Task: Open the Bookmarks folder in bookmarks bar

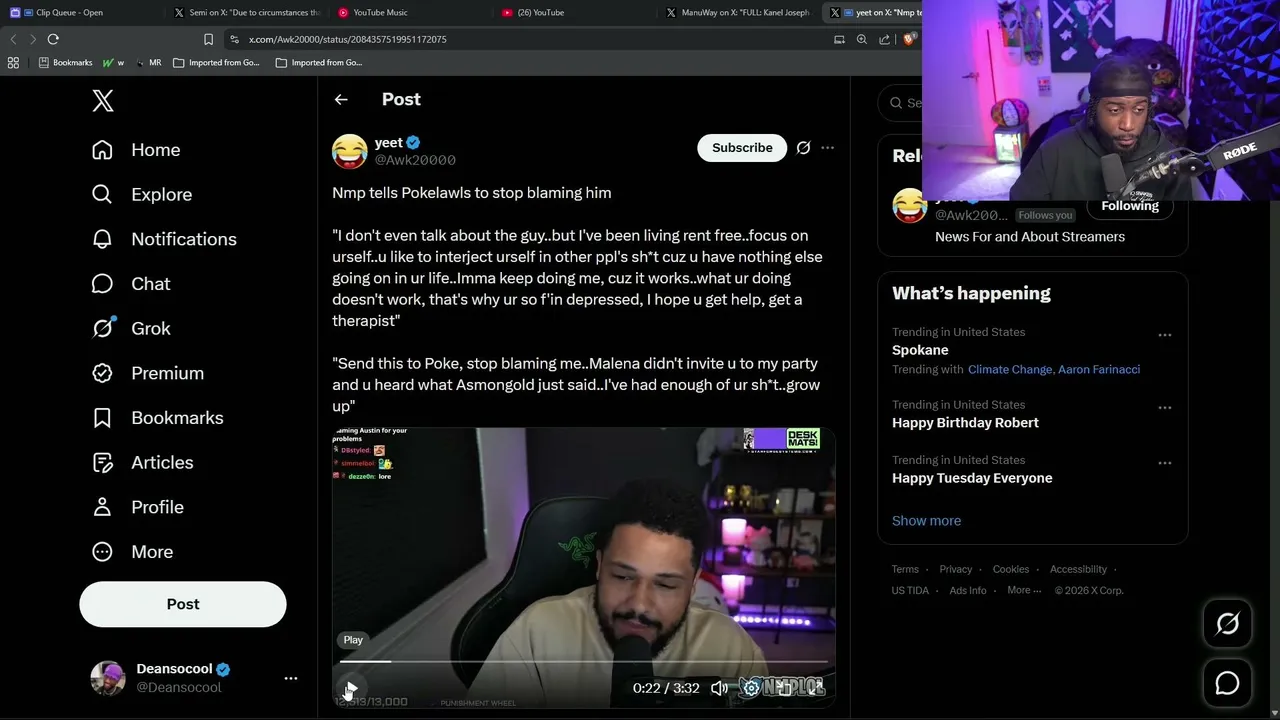Action: (66, 62)
